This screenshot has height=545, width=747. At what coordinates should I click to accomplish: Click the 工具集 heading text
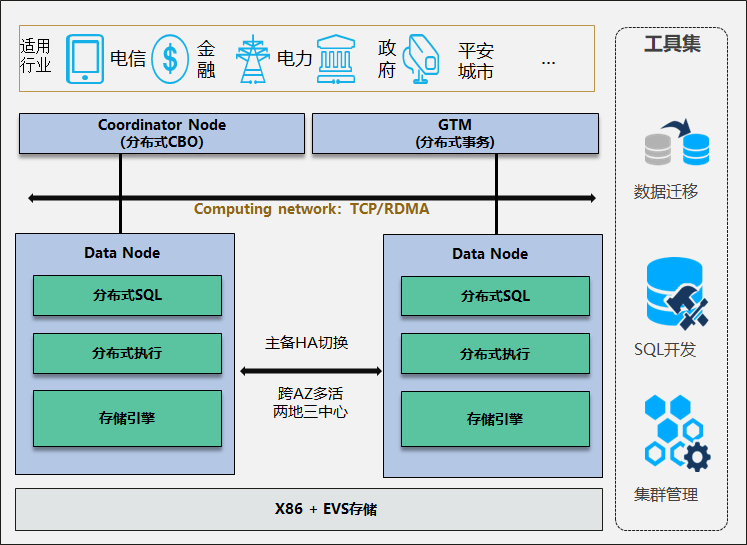672,44
